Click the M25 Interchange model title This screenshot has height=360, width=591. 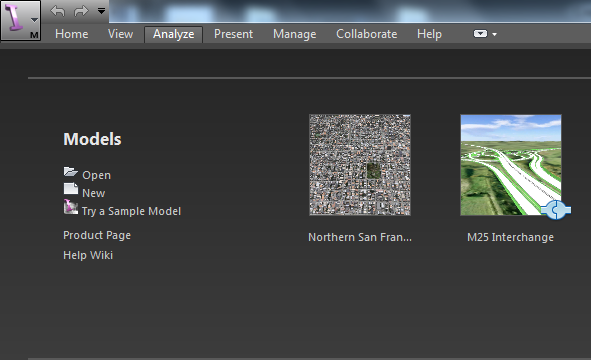[510, 237]
